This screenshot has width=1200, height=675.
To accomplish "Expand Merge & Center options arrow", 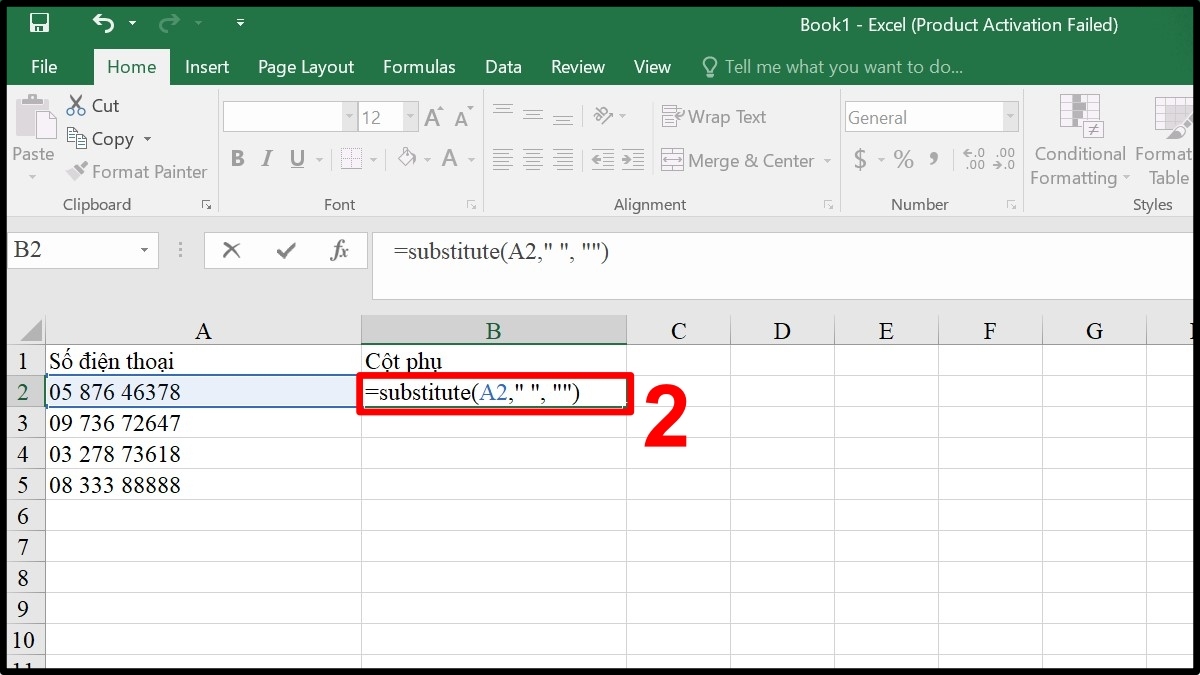I will click(x=827, y=160).
